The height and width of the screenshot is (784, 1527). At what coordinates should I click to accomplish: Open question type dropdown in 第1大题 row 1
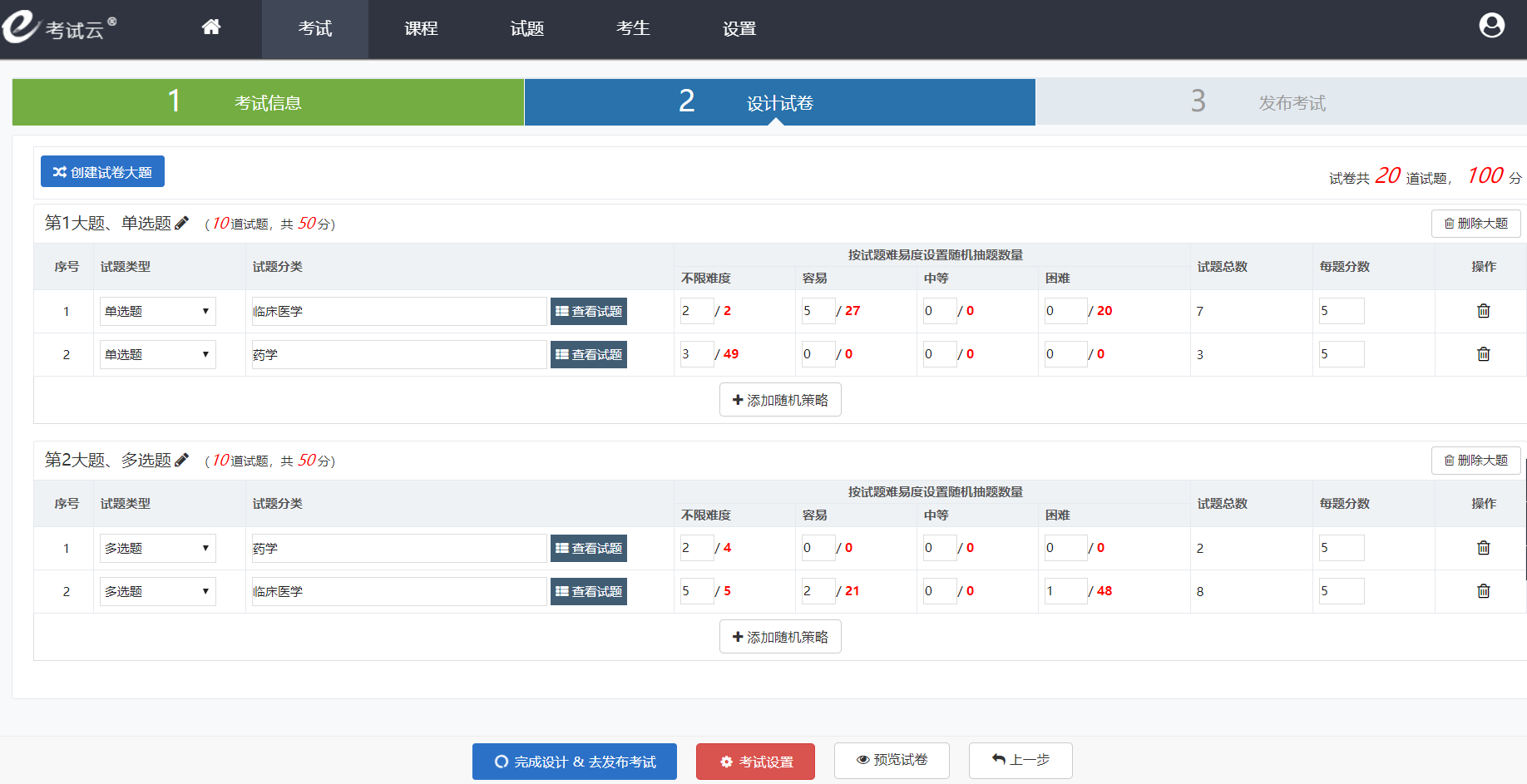[158, 311]
